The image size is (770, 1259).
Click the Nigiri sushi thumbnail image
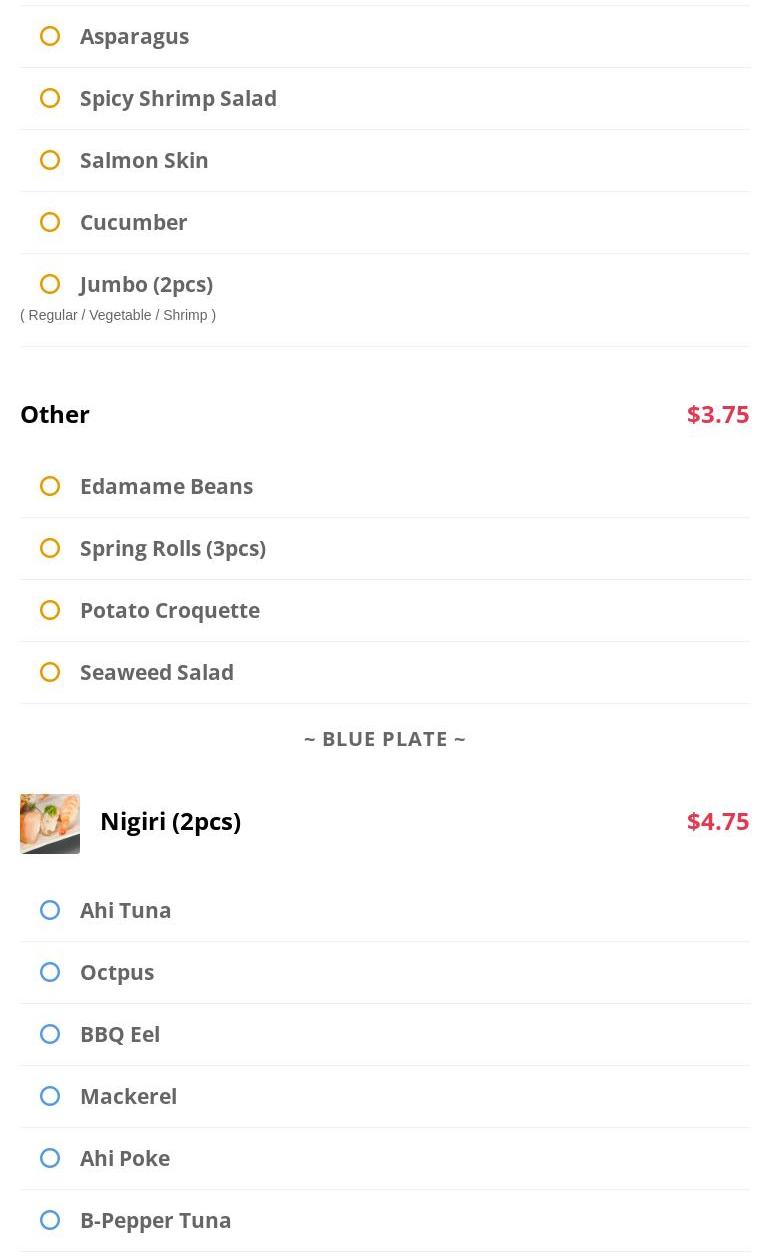50,824
